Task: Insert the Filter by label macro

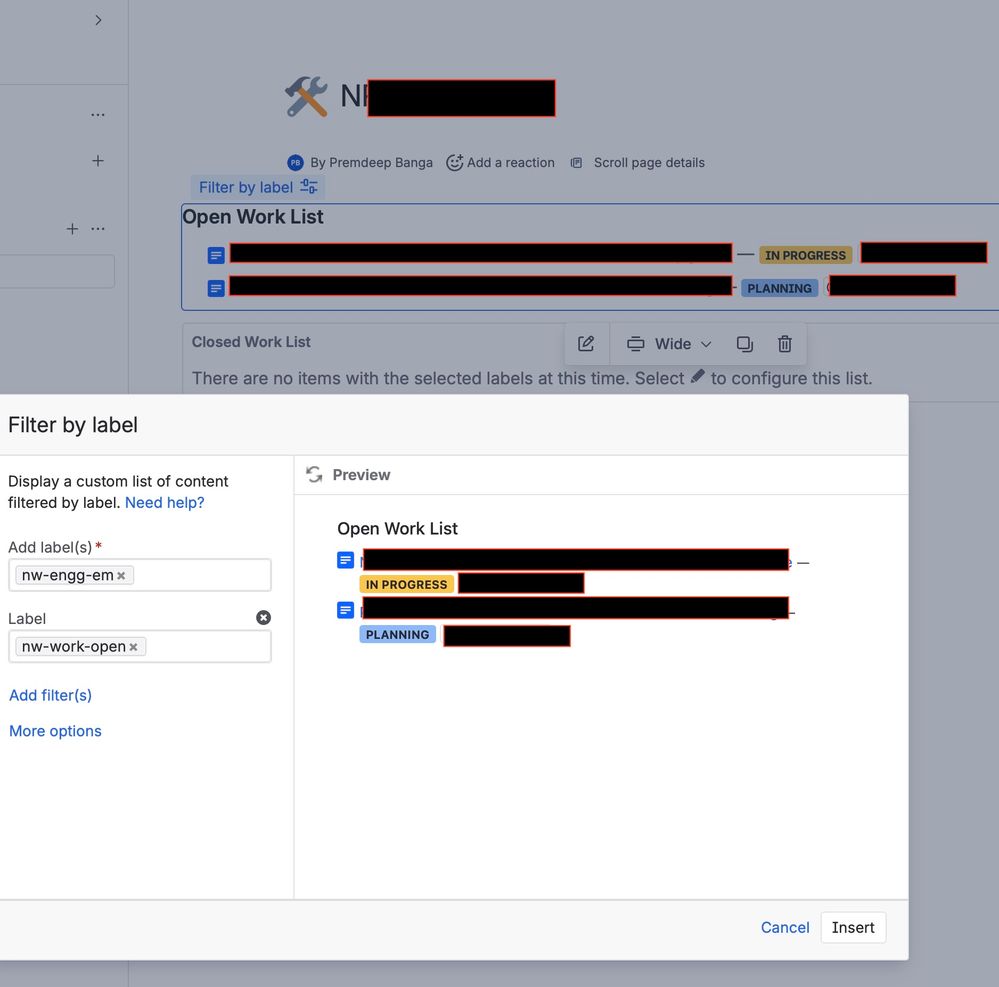Action: tap(853, 928)
